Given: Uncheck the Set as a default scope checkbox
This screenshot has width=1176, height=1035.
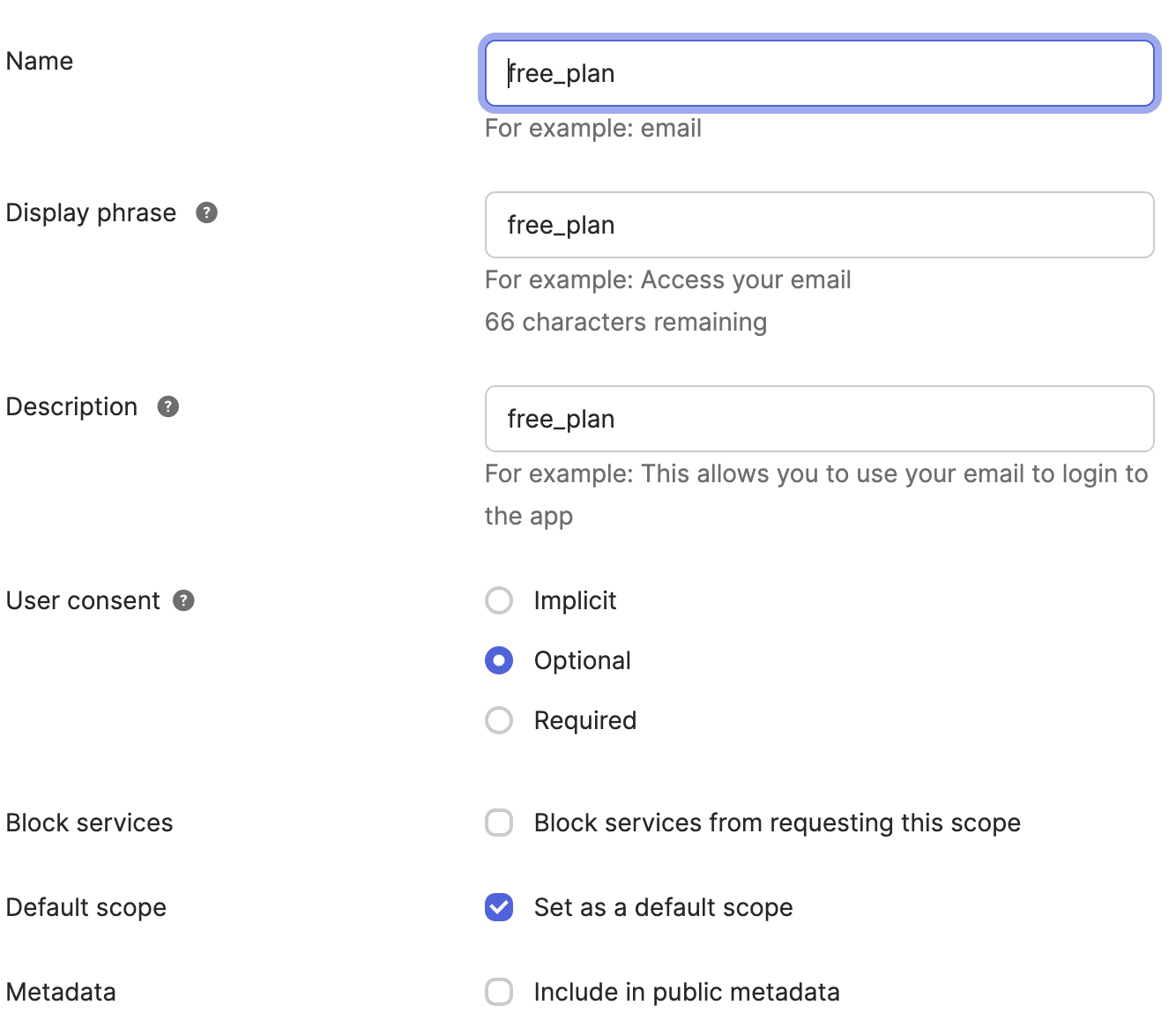Looking at the screenshot, I should click(x=499, y=907).
